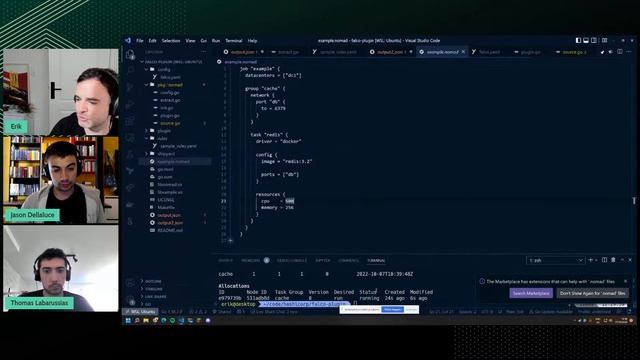Click Don't Show Again for nomad files
640x360 pixels.
[592, 293]
